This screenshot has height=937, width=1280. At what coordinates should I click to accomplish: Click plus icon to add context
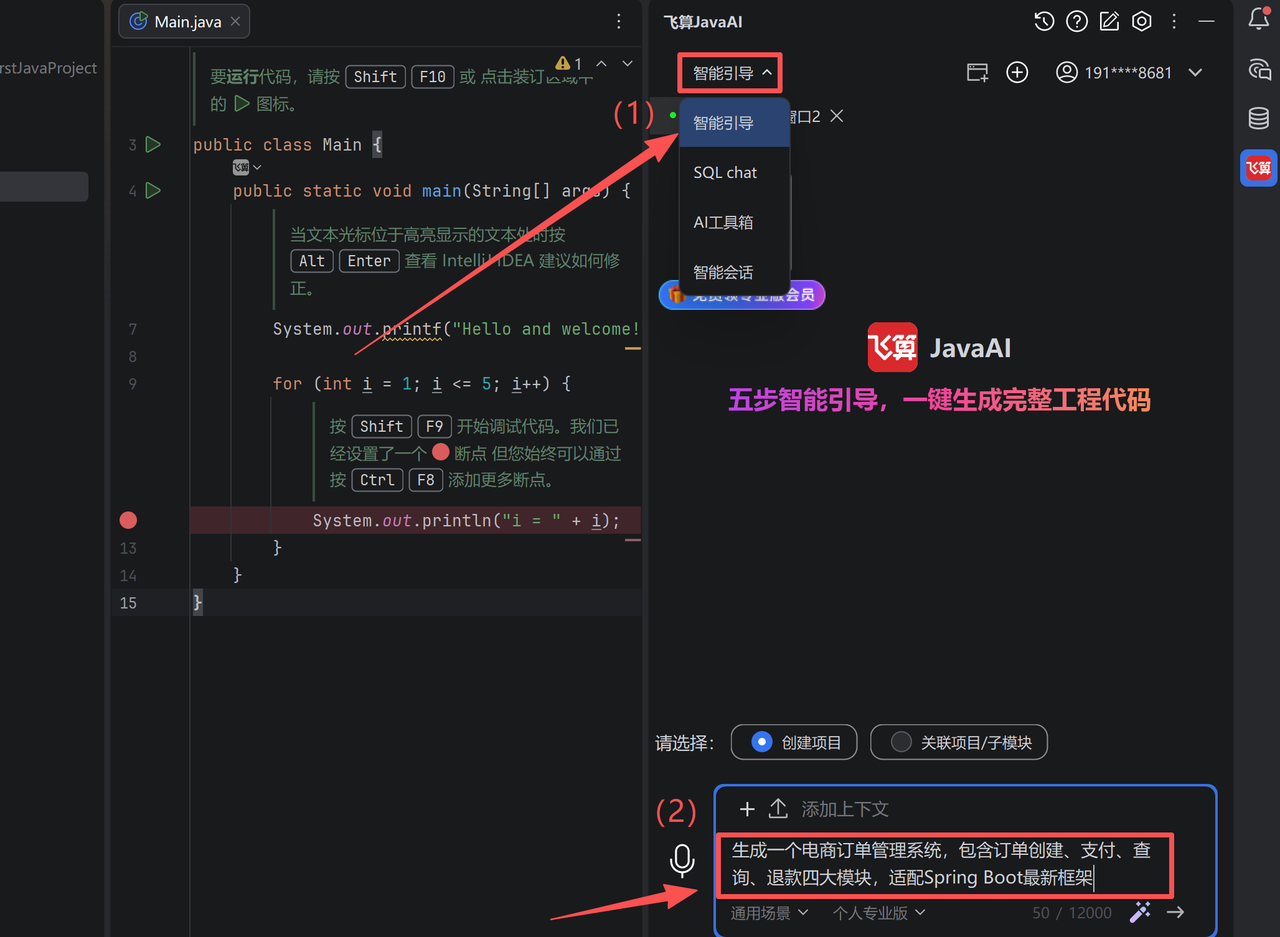point(747,809)
